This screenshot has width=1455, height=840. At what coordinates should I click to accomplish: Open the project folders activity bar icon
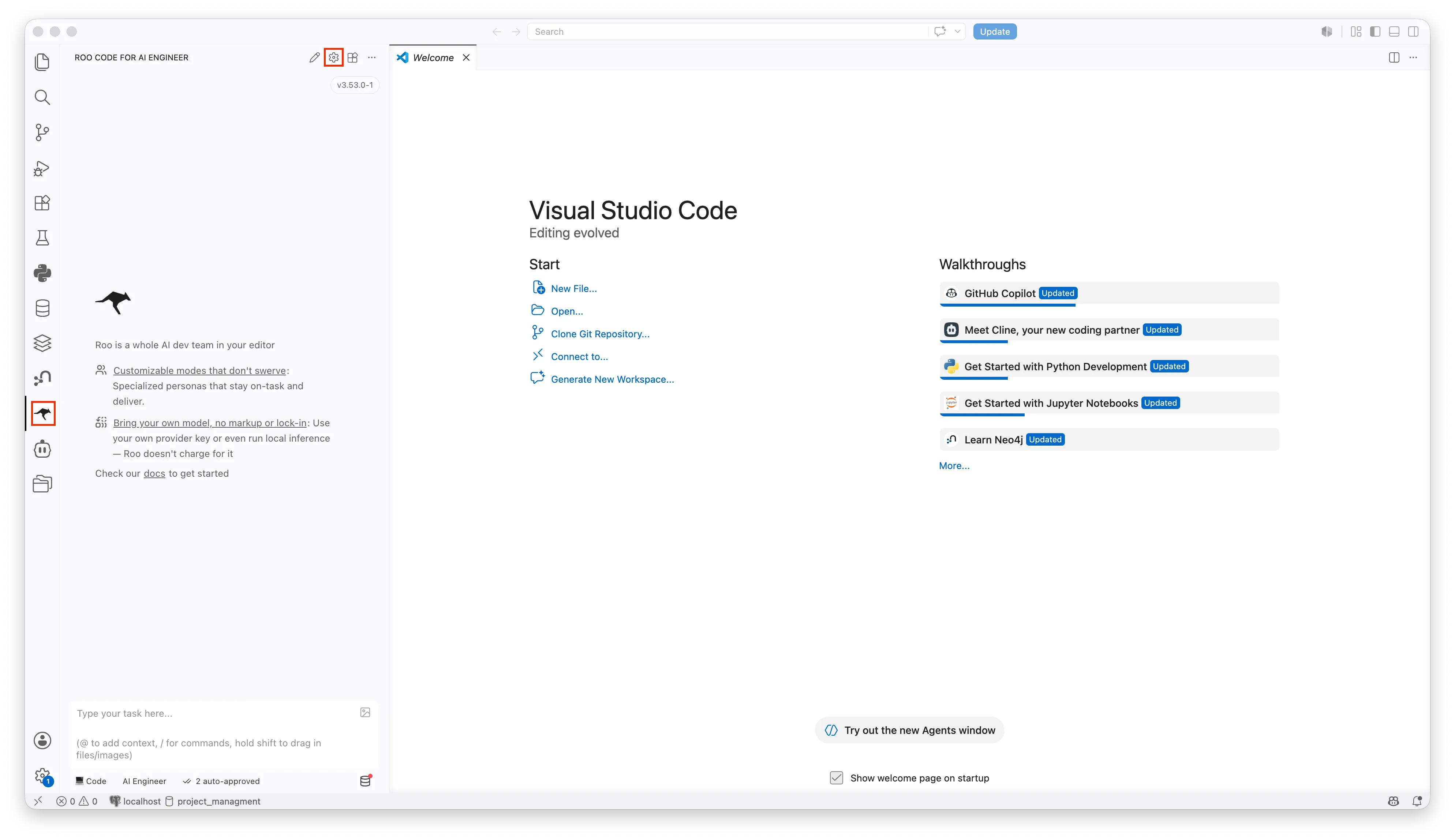click(42, 483)
